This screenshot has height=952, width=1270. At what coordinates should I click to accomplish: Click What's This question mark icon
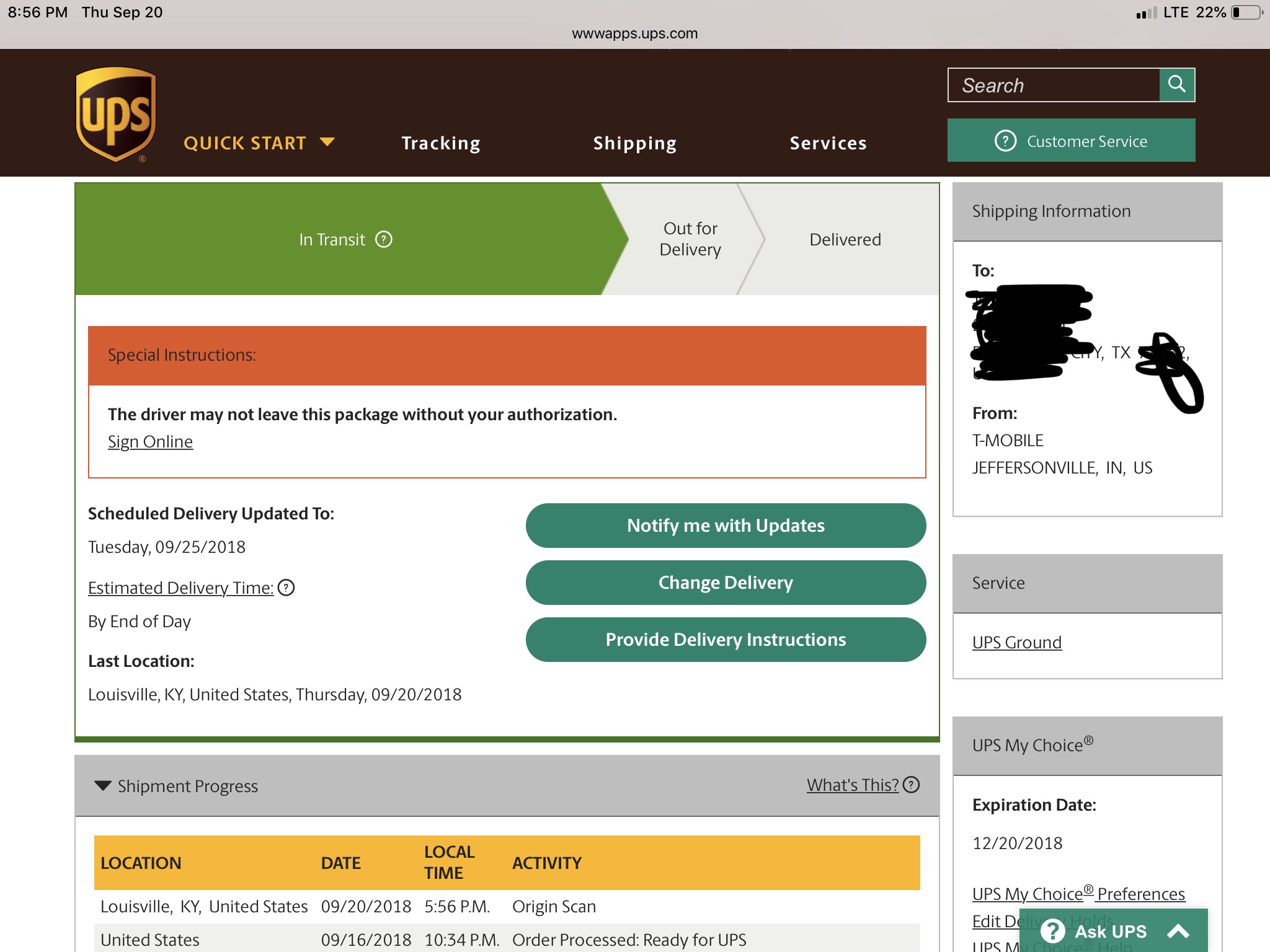click(x=911, y=785)
